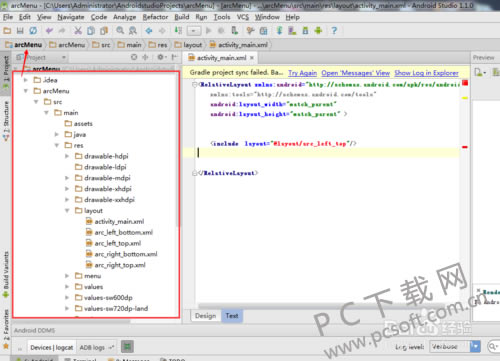
Task: Click the Attach debugger icon
Action: coord(234,31)
